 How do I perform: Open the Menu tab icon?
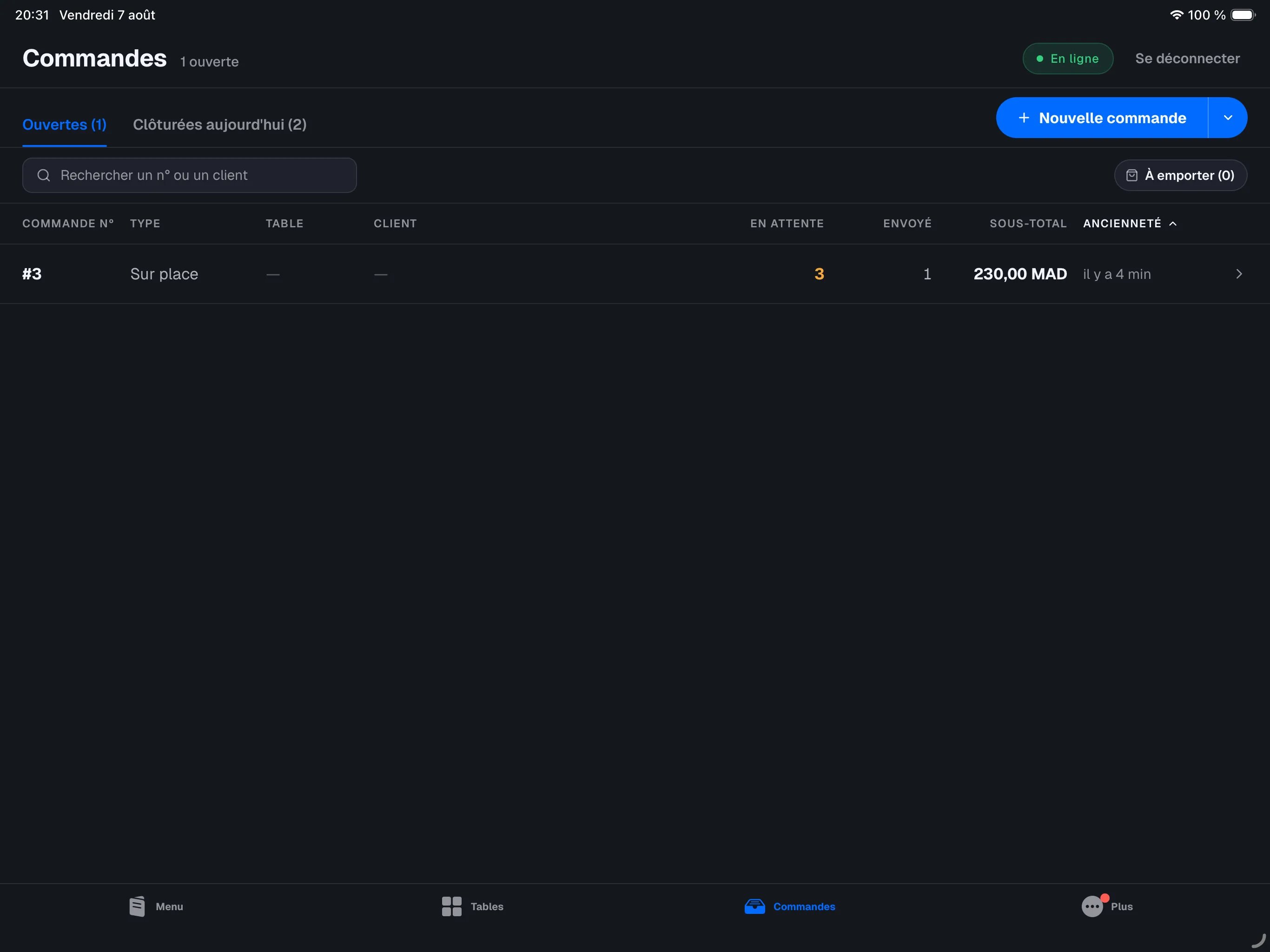[x=137, y=906]
